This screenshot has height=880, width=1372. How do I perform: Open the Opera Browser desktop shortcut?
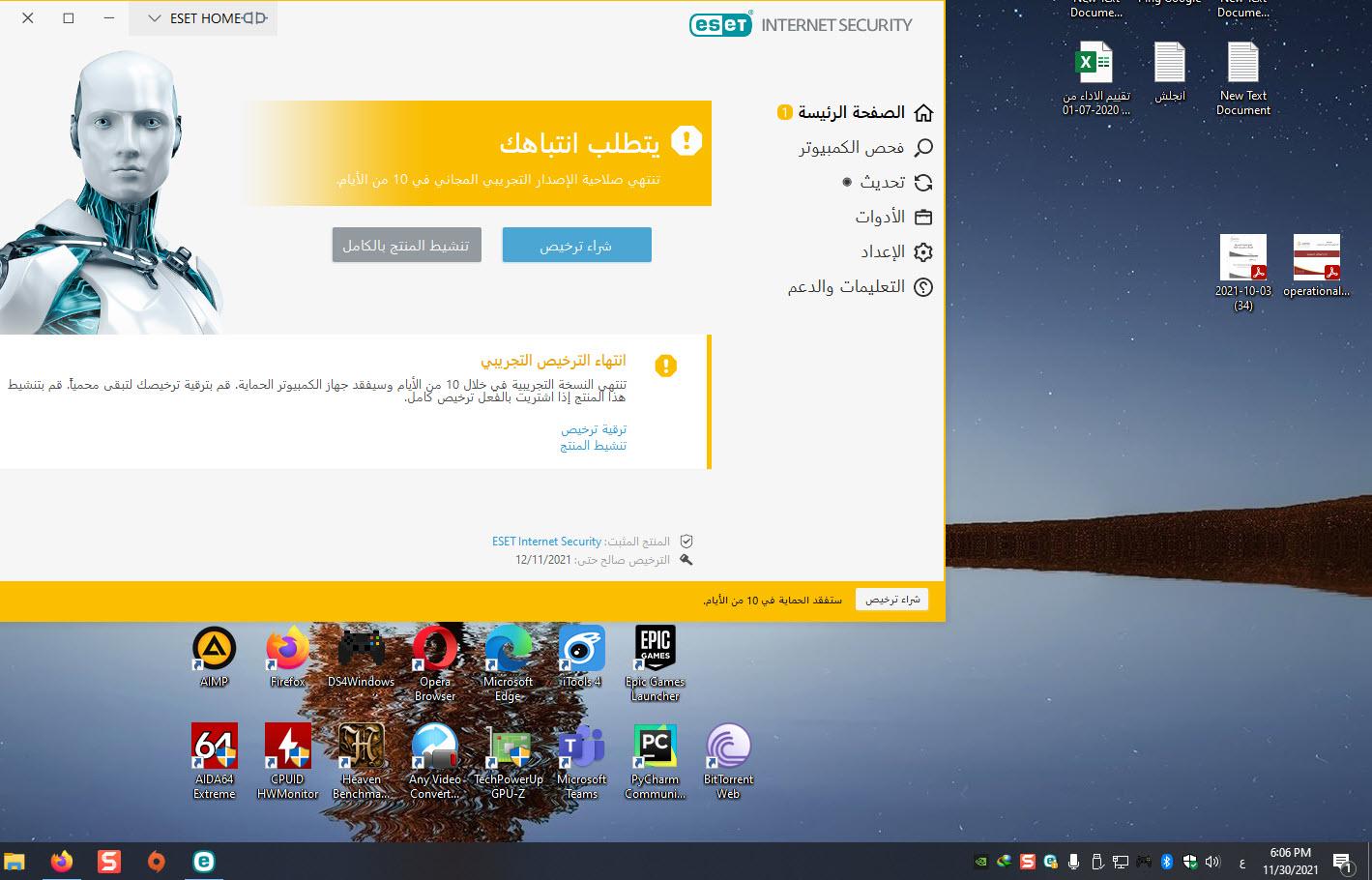click(435, 664)
